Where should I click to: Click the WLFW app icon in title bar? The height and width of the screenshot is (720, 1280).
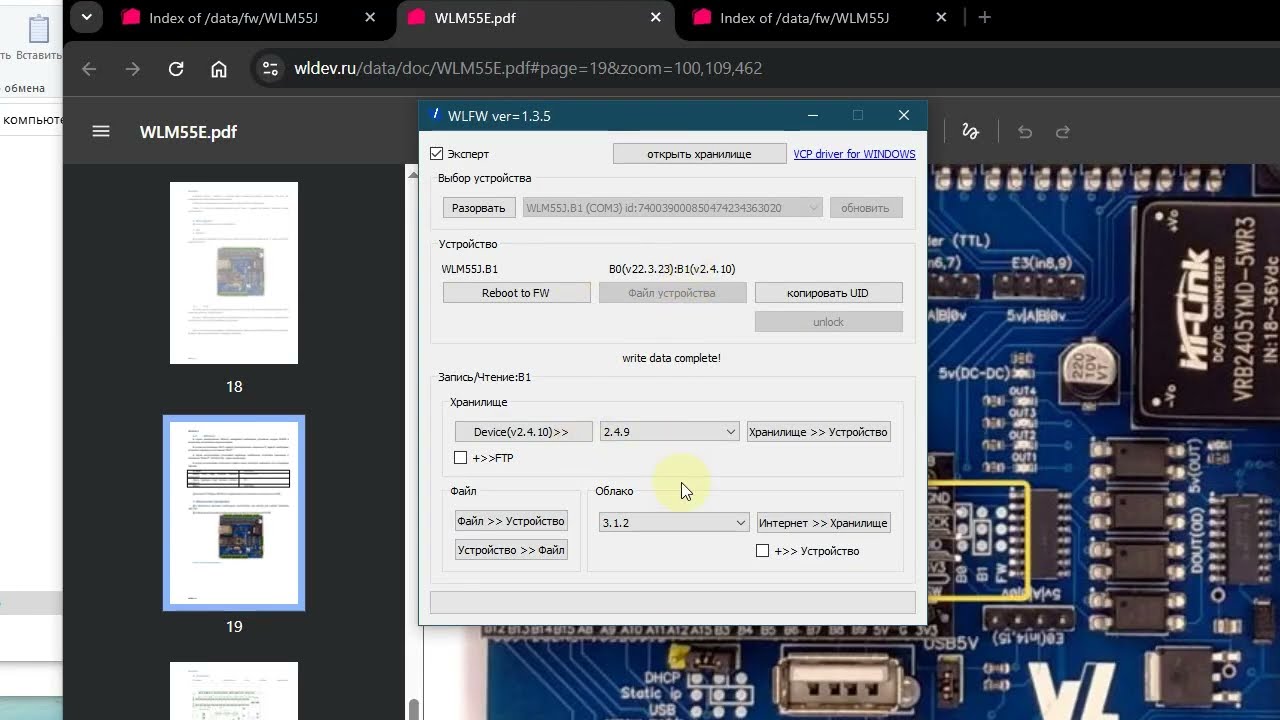click(435, 115)
